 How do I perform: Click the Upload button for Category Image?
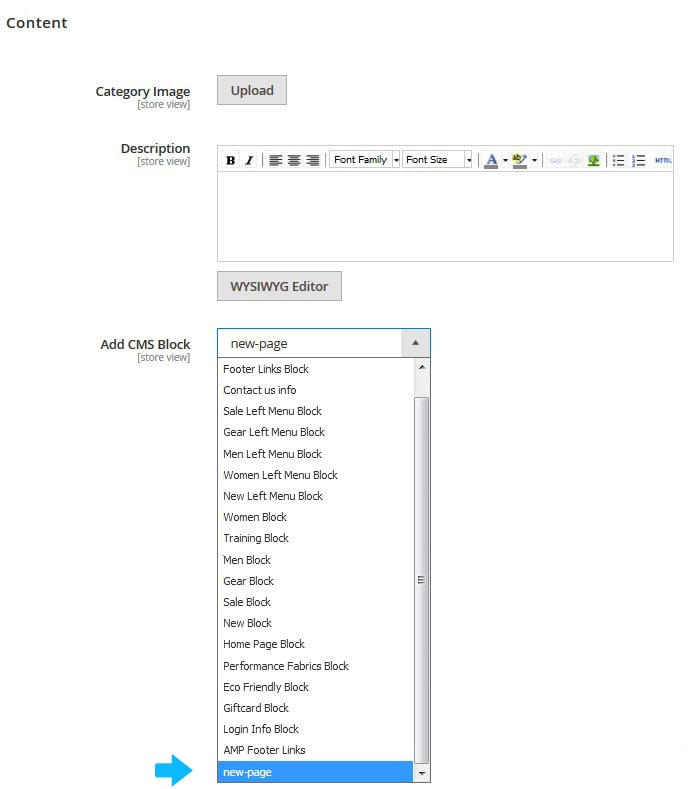(252, 91)
